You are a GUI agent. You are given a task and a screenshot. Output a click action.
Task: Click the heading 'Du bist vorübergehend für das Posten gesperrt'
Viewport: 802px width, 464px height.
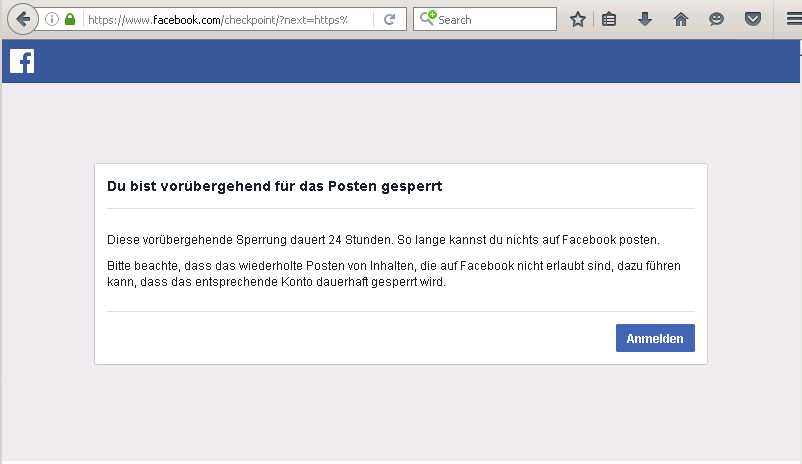tap(274, 186)
